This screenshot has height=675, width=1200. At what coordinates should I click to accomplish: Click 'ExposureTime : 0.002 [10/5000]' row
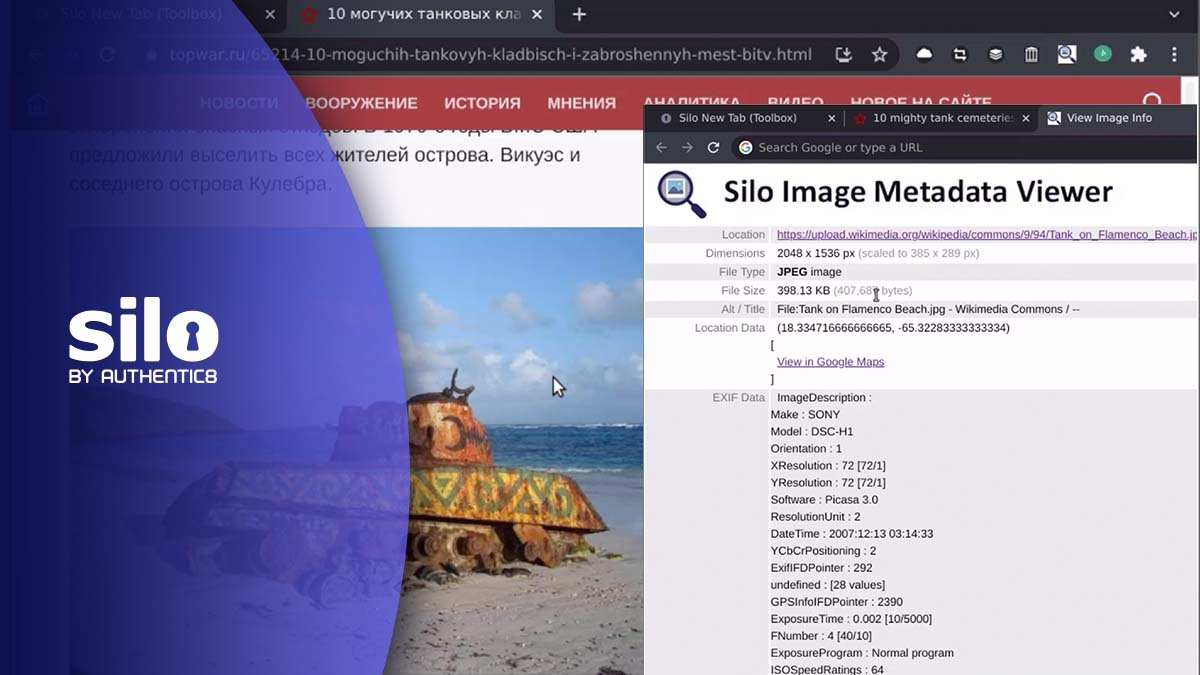point(851,619)
